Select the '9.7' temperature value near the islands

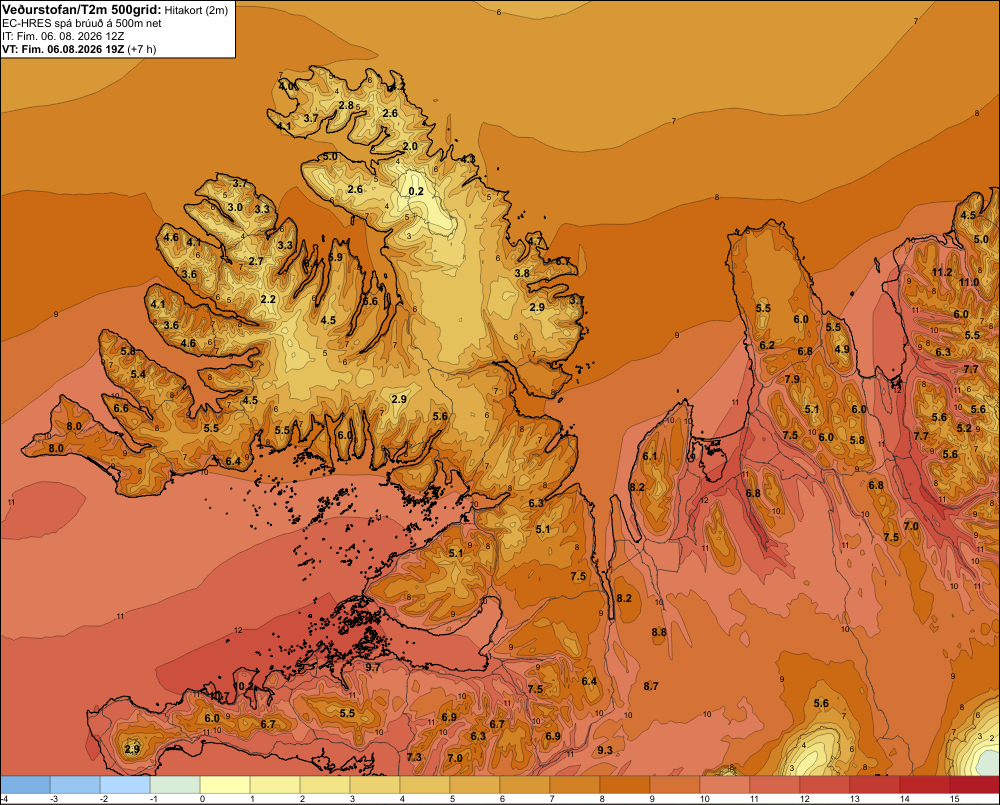coord(372,667)
